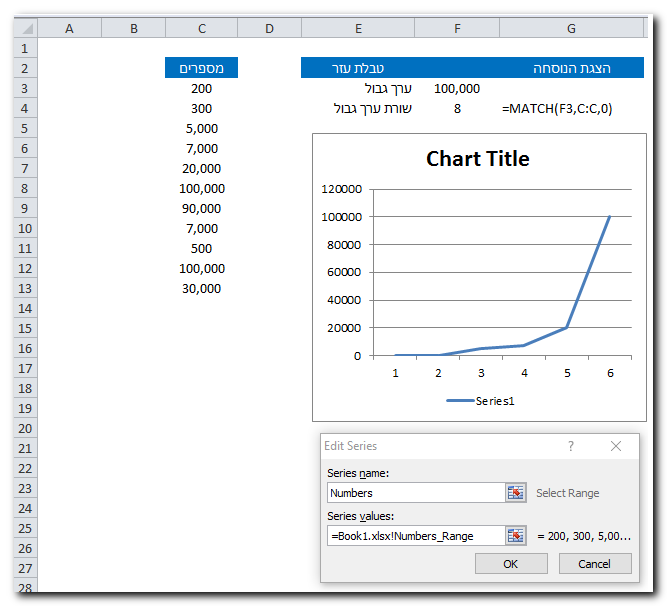
Task: Click the blue מספרים header cell
Action: coord(202,68)
